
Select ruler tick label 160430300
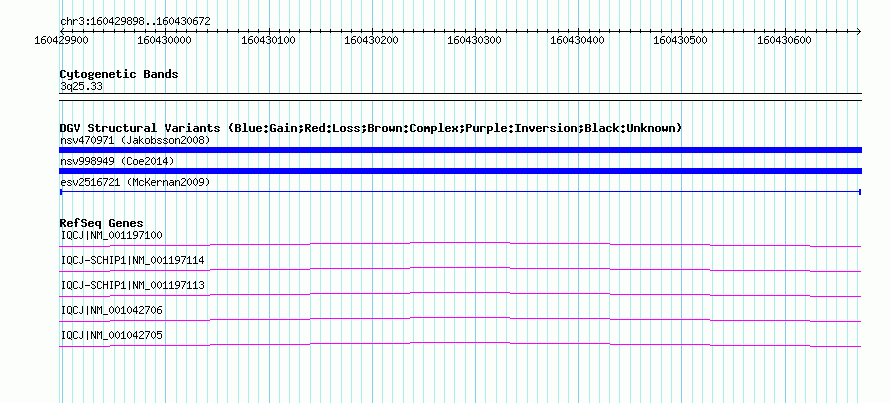tap(475, 40)
